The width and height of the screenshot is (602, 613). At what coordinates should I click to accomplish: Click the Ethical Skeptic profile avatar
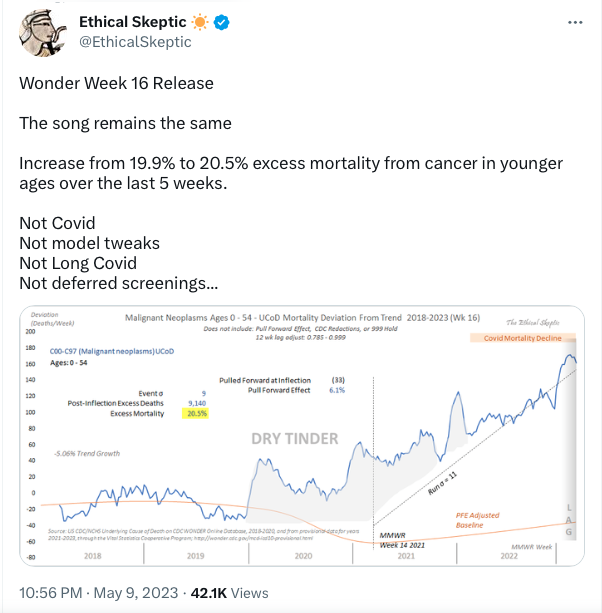[x=43, y=33]
